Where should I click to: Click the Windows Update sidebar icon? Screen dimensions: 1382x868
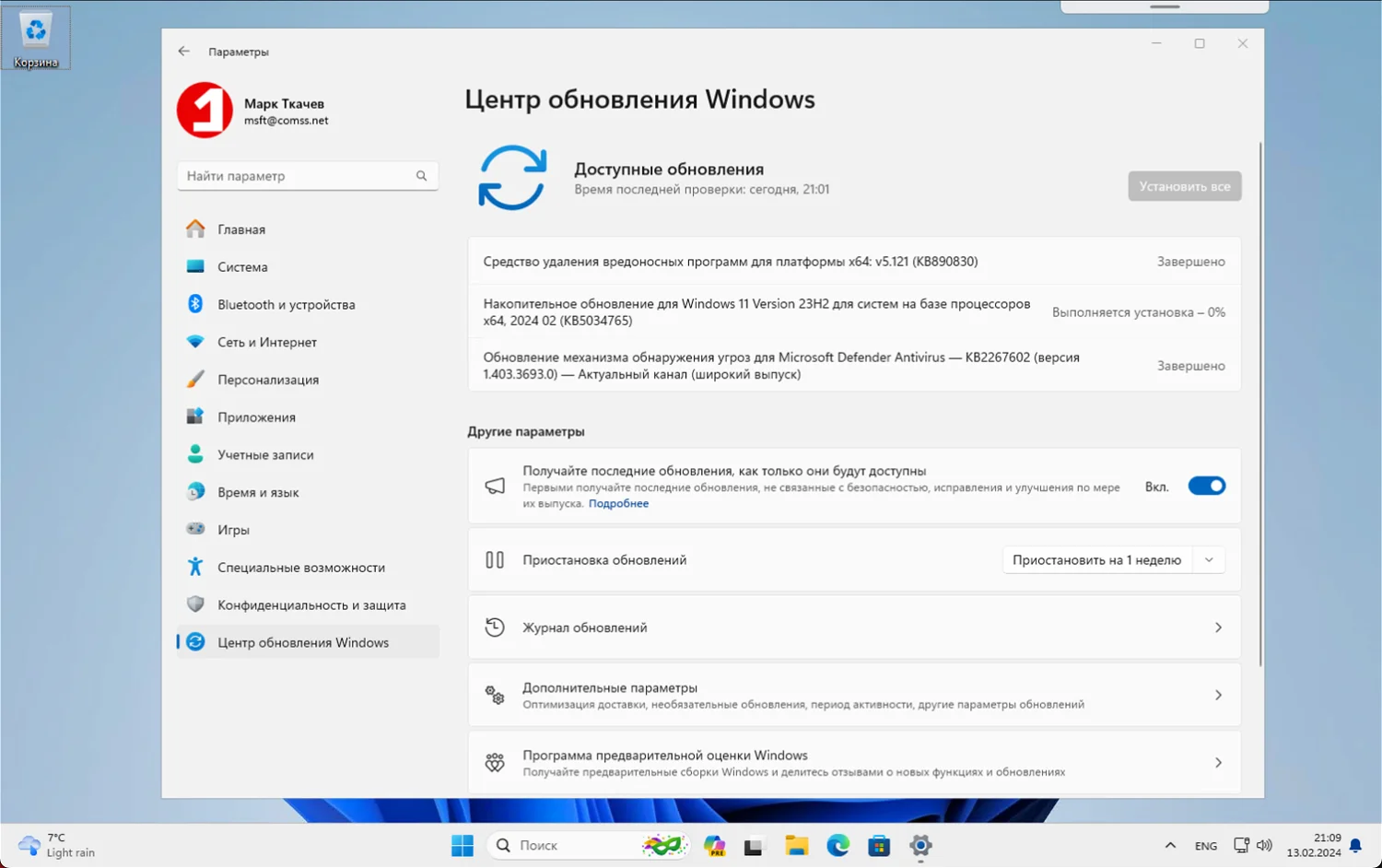(x=195, y=642)
